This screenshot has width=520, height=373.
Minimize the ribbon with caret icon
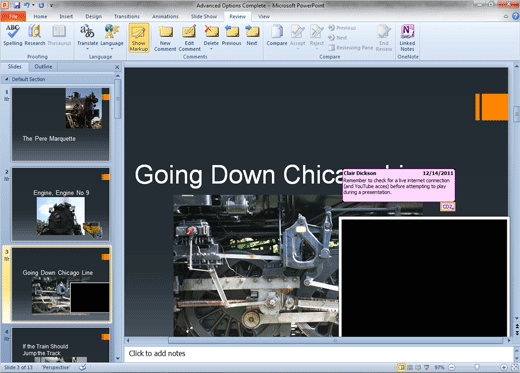tap(506, 16)
